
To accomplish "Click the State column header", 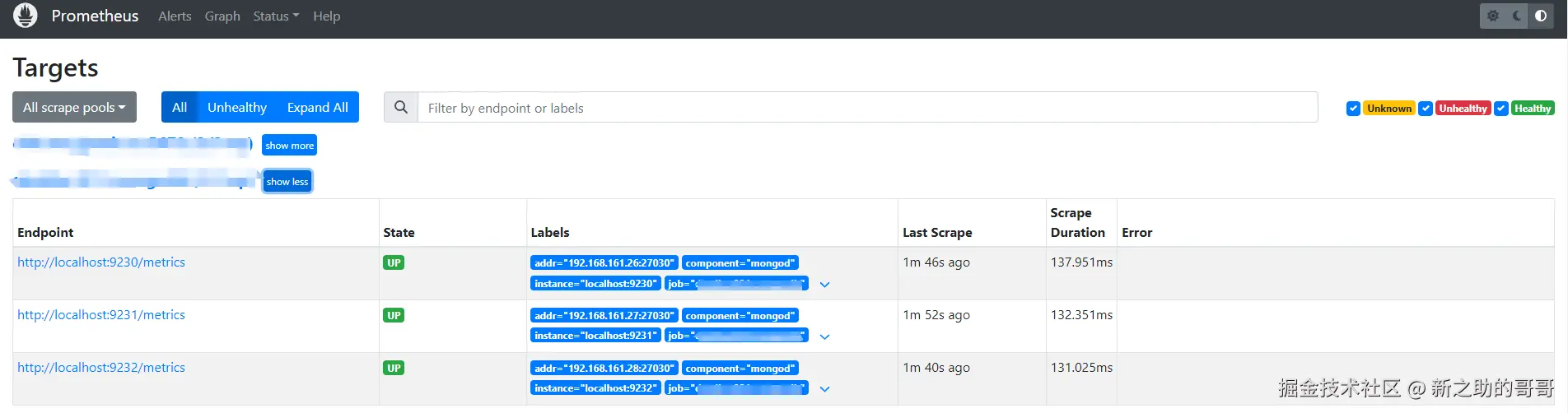I will click(x=399, y=232).
